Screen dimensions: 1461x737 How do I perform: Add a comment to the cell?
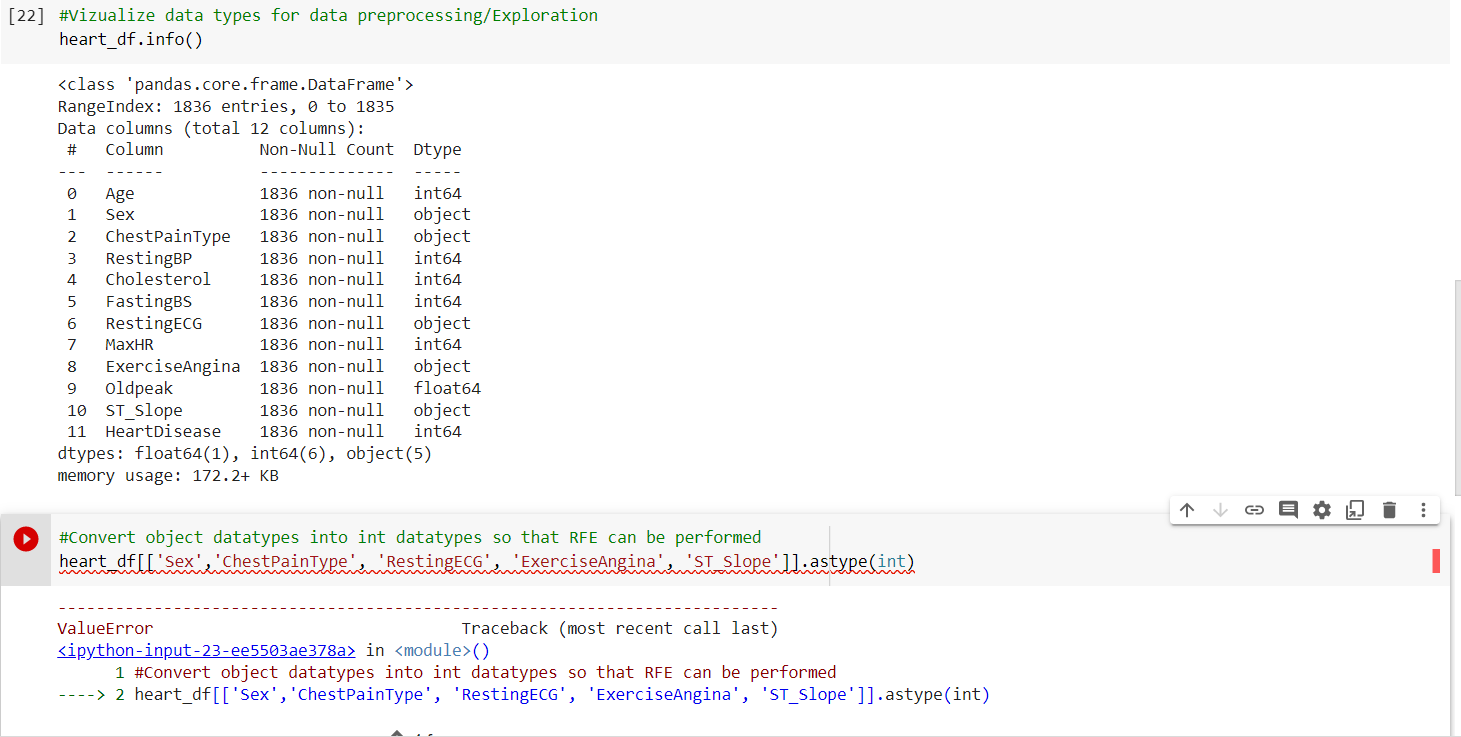tap(1288, 510)
